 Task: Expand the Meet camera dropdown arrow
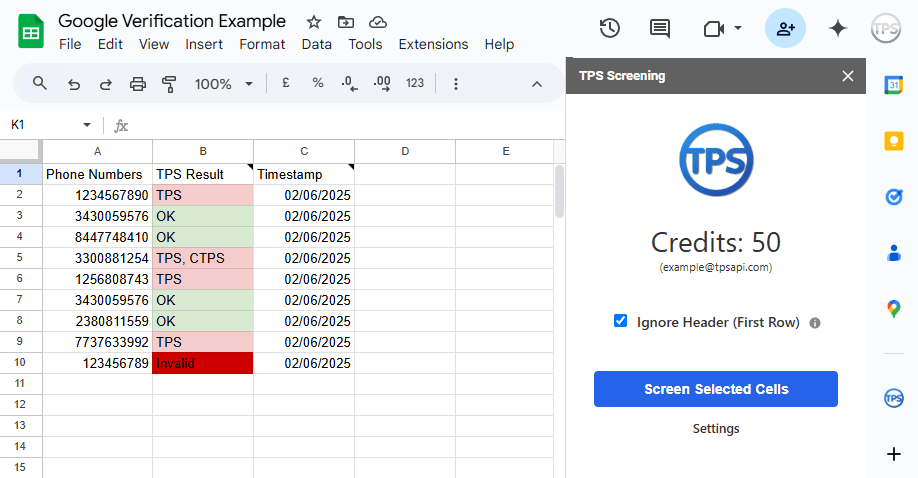pyautogui.click(x=738, y=28)
